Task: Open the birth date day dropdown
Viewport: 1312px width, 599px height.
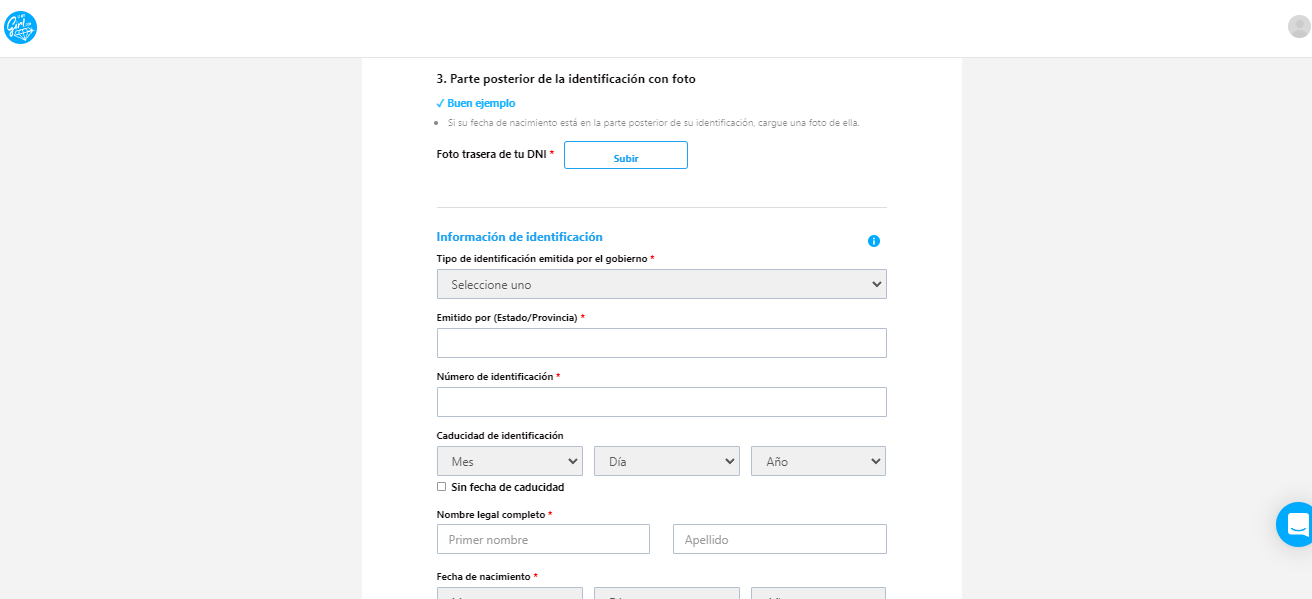Action: (x=666, y=593)
